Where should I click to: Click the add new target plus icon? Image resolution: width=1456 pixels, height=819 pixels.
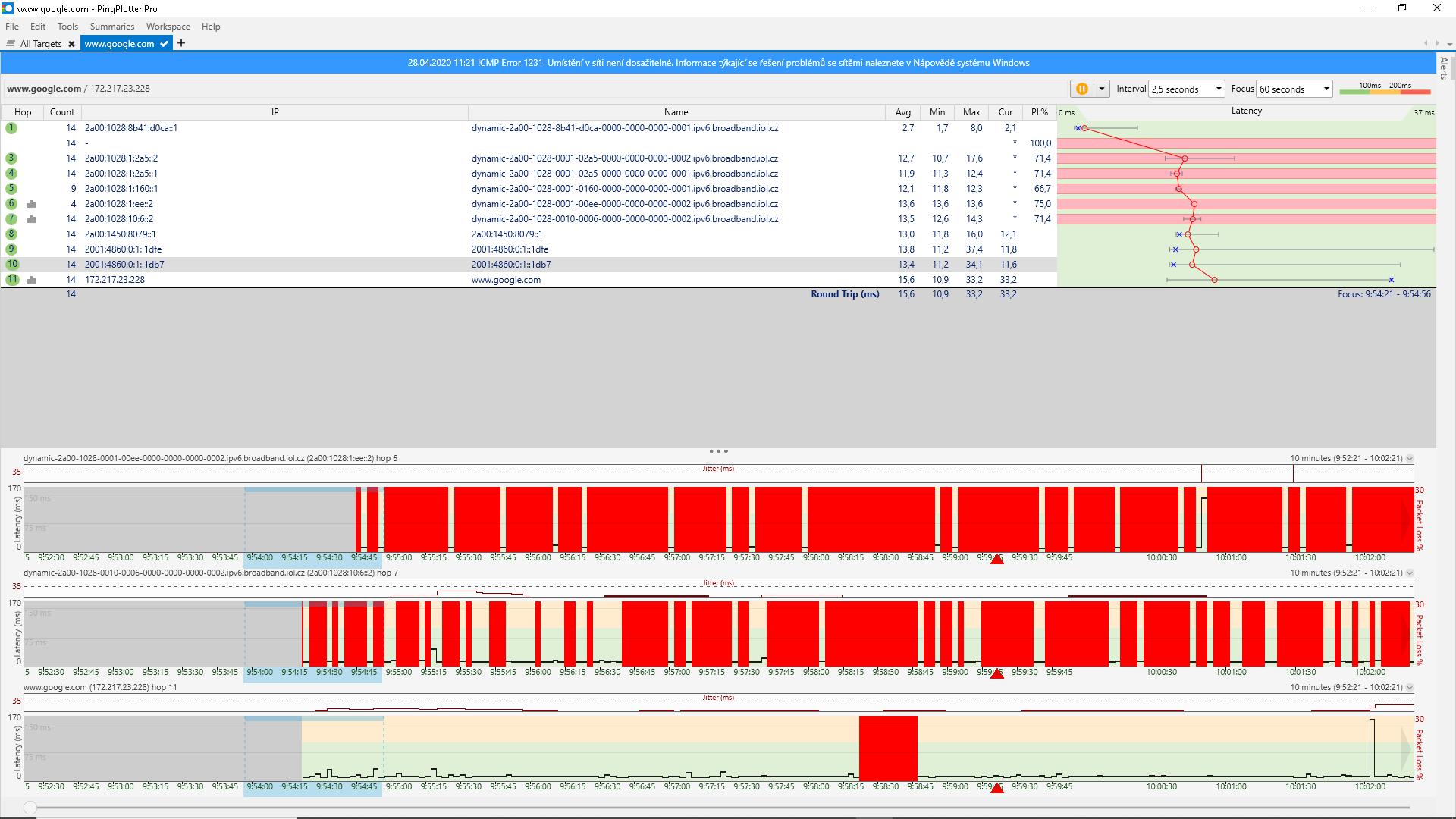181,43
